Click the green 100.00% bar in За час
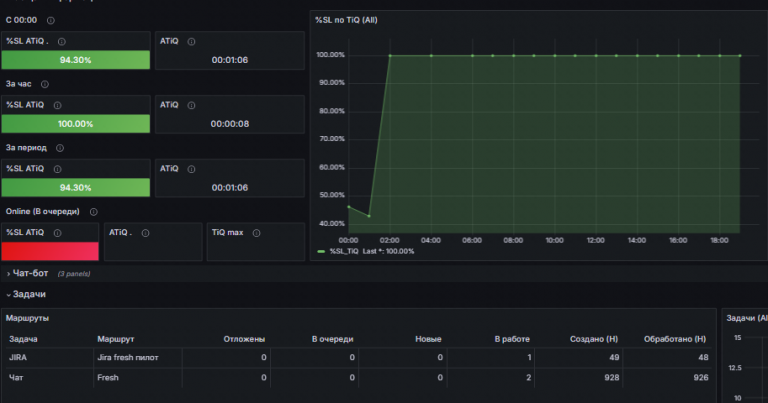 tap(75, 124)
